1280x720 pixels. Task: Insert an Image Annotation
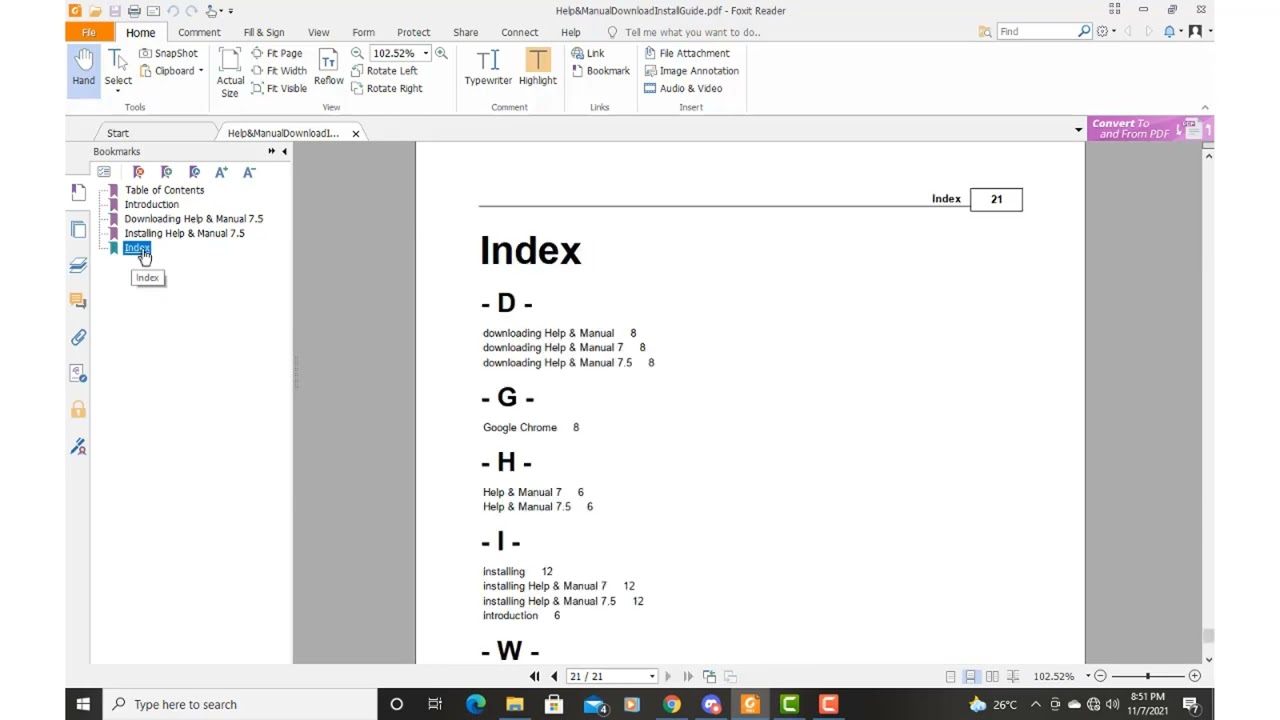click(x=691, y=71)
